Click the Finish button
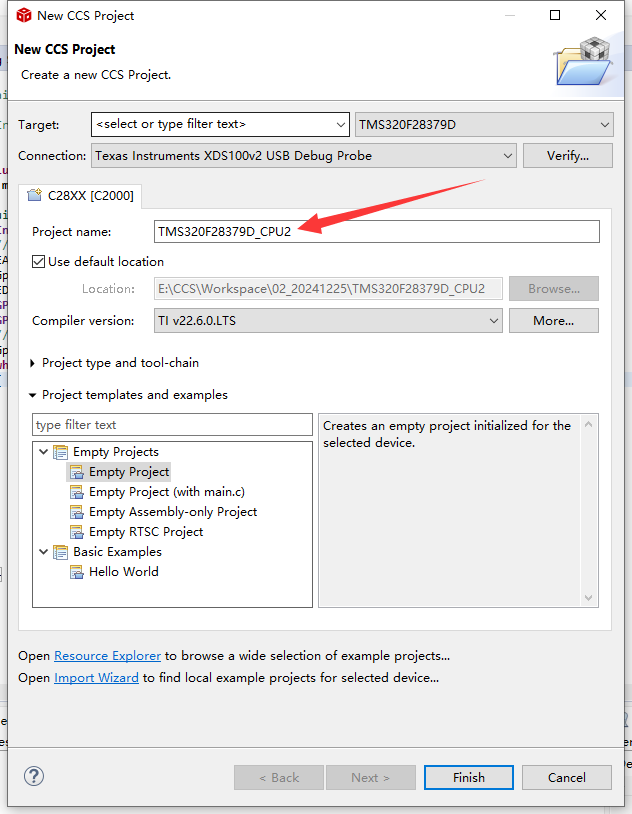632x814 pixels. pyautogui.click(x=469, y=777)
